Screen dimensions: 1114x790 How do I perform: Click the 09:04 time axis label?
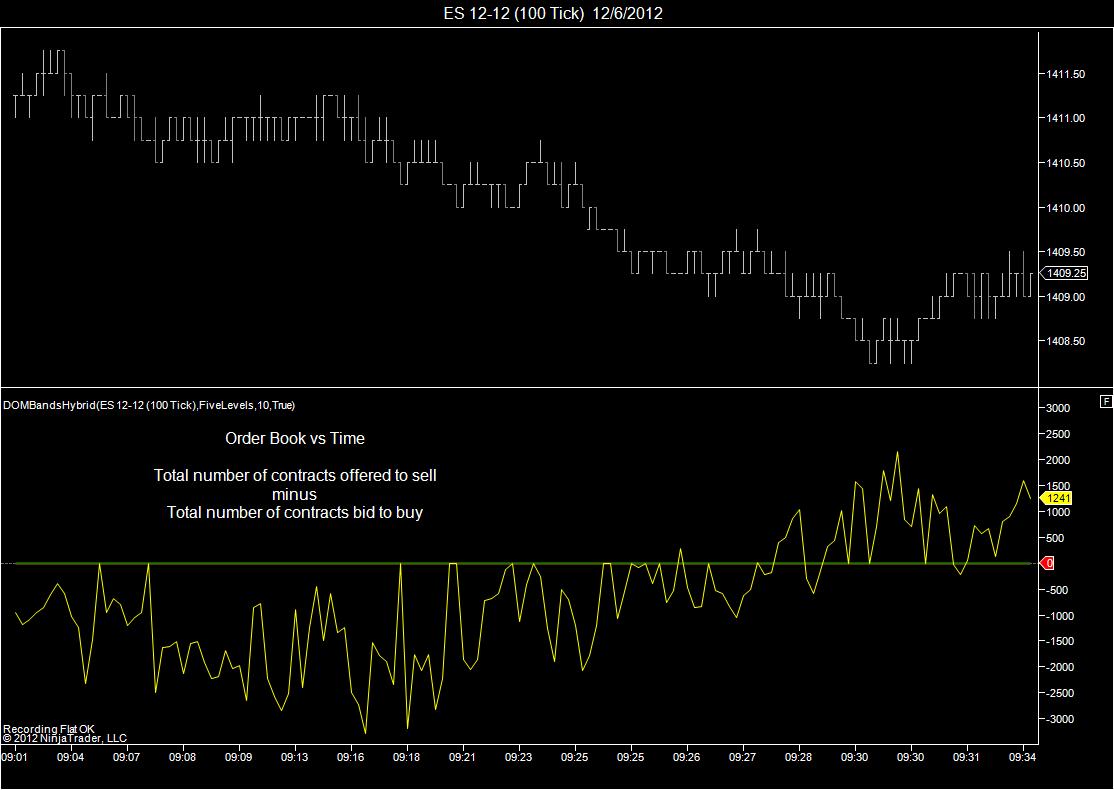(70, 757)
